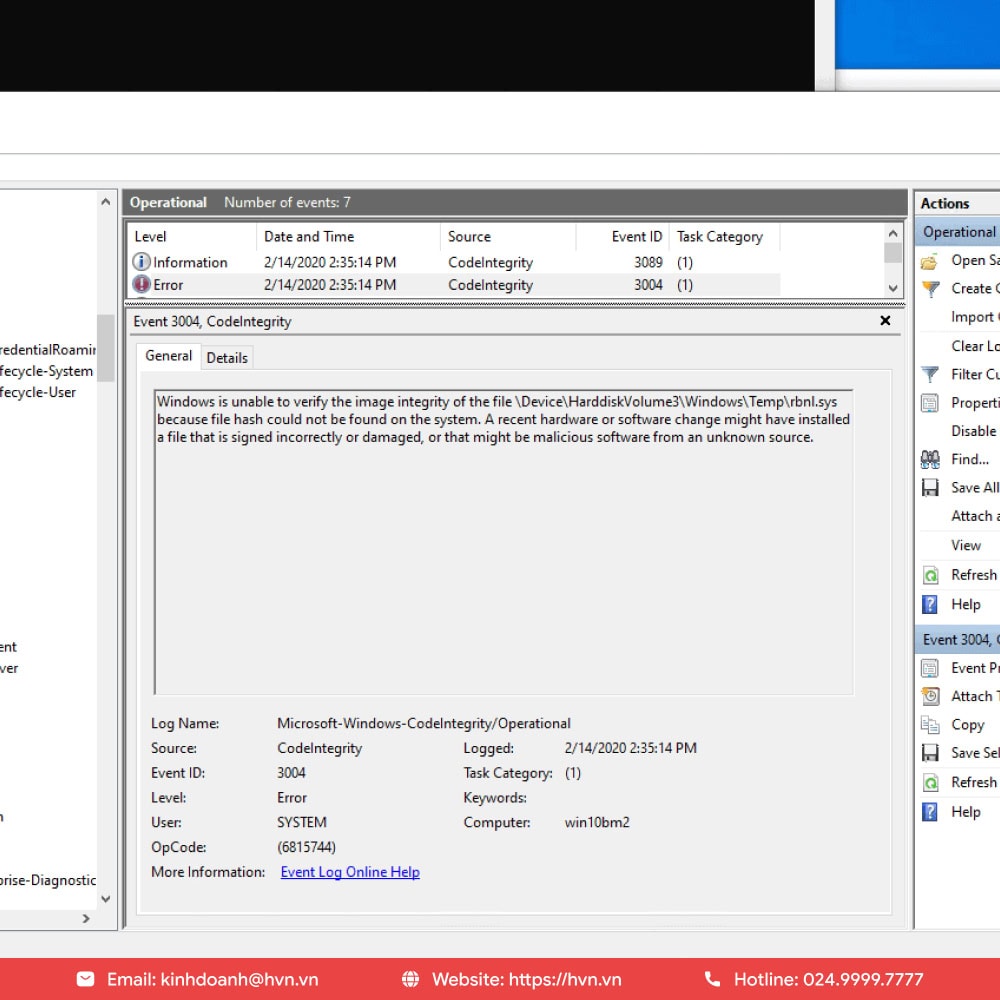This screenshot has width=1000, height=1000.
Task: Switch to the Details tab
Action: tap(227, 358)
